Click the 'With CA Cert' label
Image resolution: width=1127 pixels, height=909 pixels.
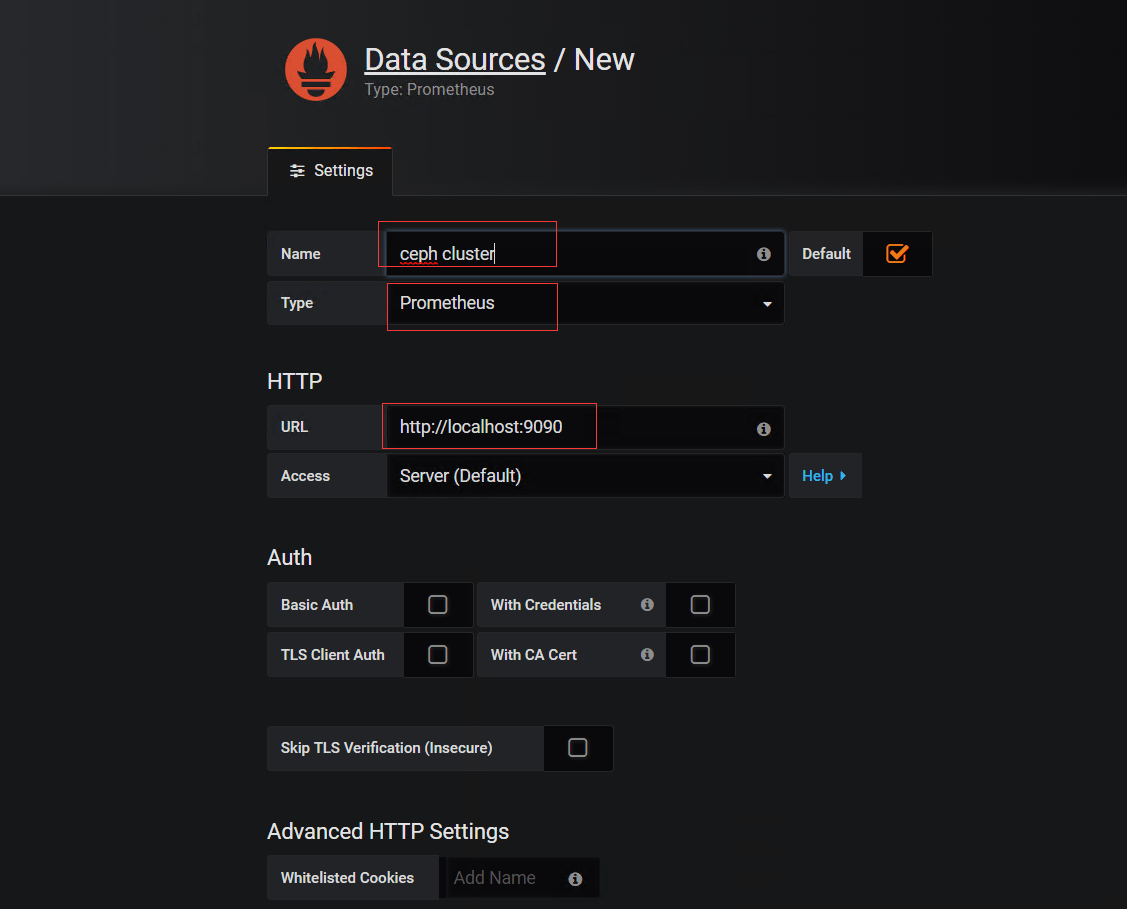534,655
